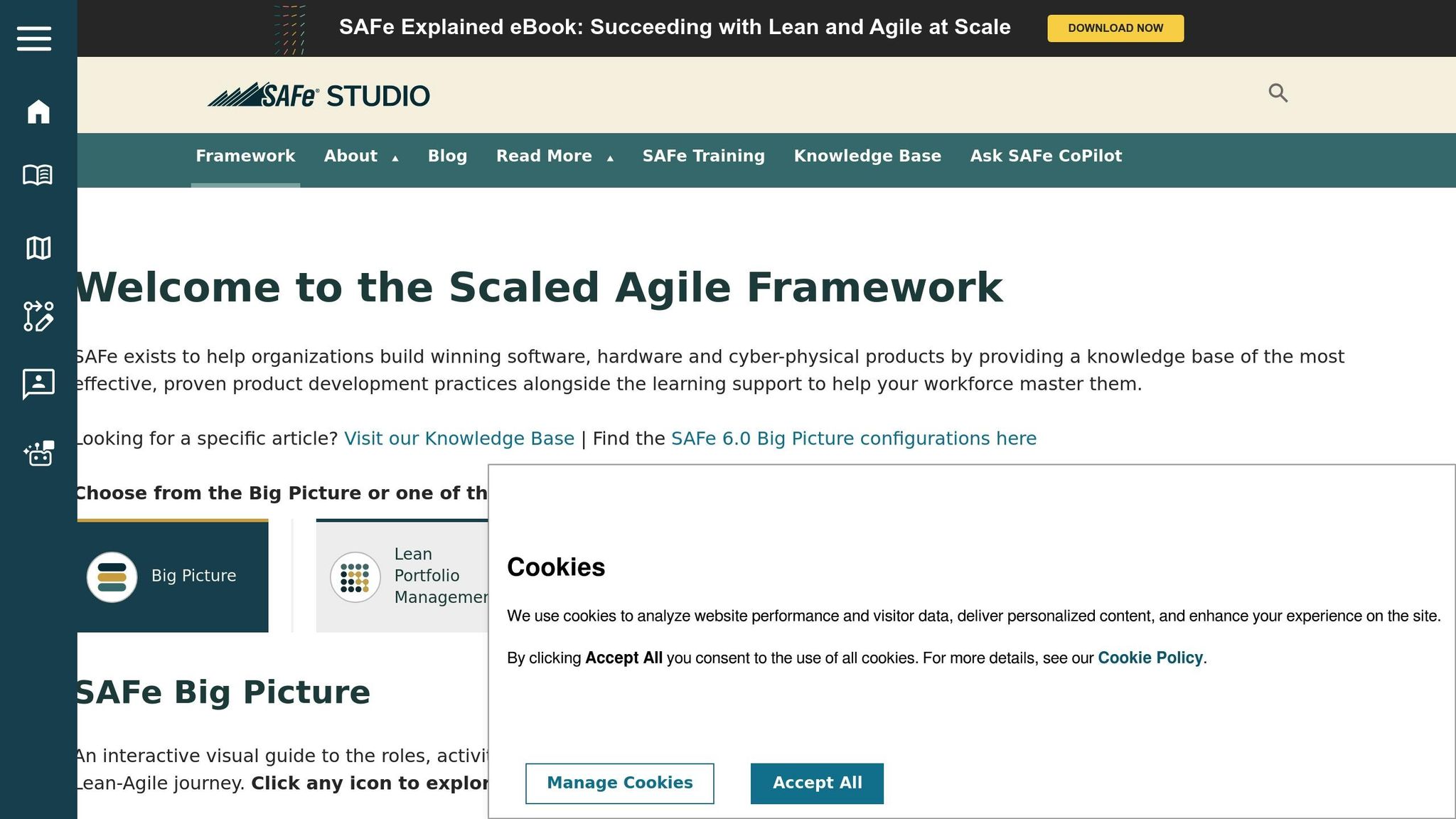This screenshot has height=819, width=1456.
Task: Click the Home icon in sidebar
Action: [38, 112]
